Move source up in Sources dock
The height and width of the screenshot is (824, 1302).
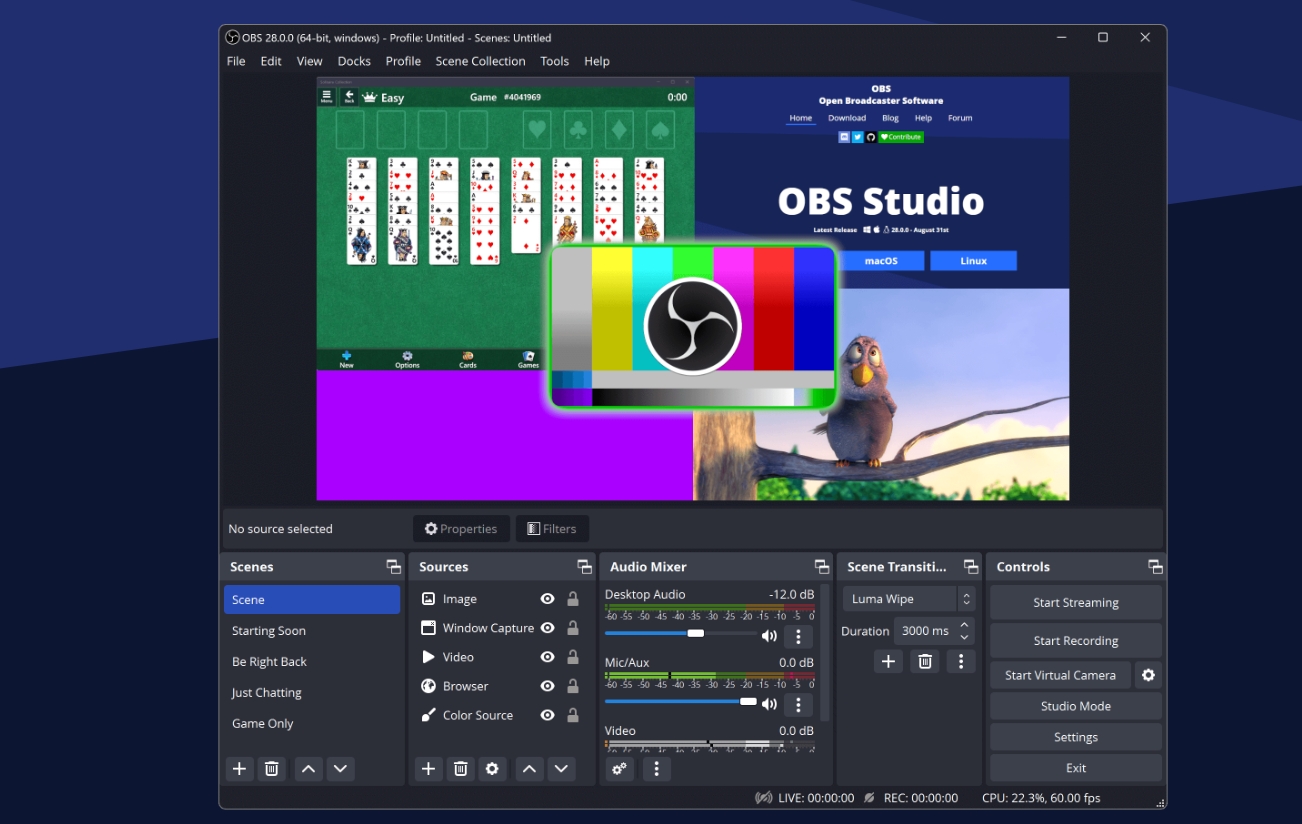coord(529,769)
